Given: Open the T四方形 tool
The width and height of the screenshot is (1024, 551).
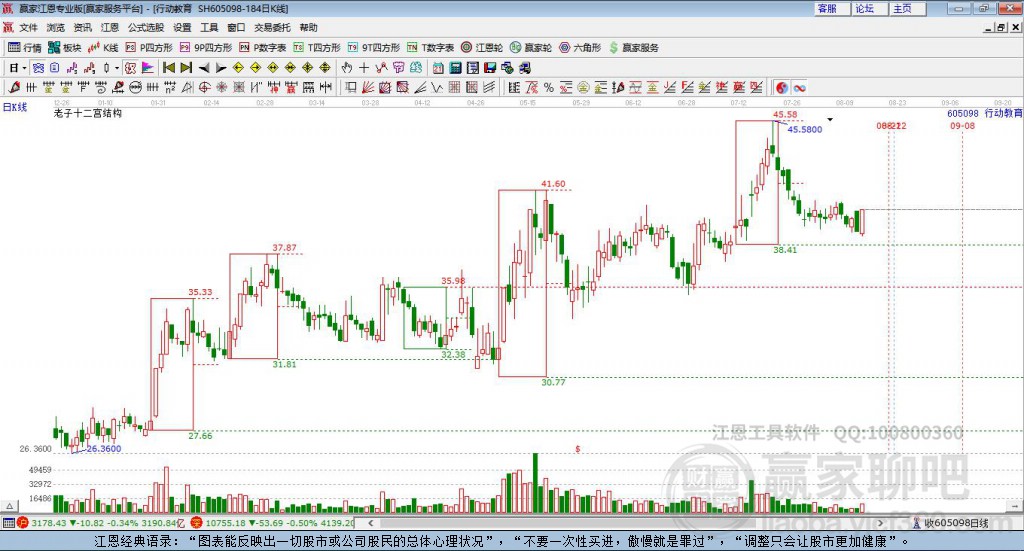Looking at the screenshot, I should [x=317, y=48].
